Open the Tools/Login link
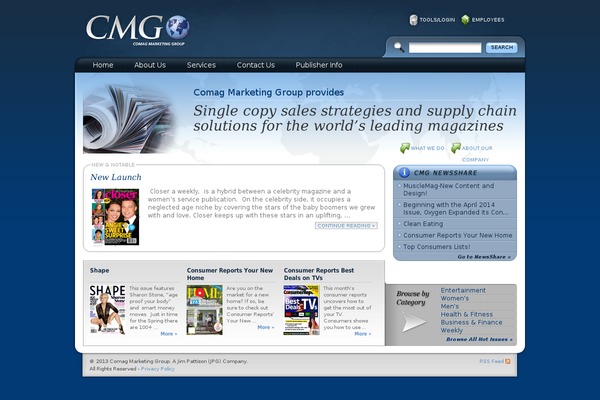 click(x=437, y=20)
